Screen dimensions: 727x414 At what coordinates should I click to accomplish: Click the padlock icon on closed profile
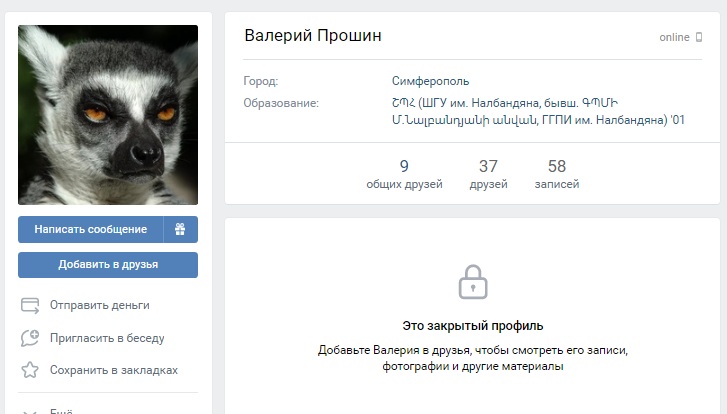tap(473, 282)
